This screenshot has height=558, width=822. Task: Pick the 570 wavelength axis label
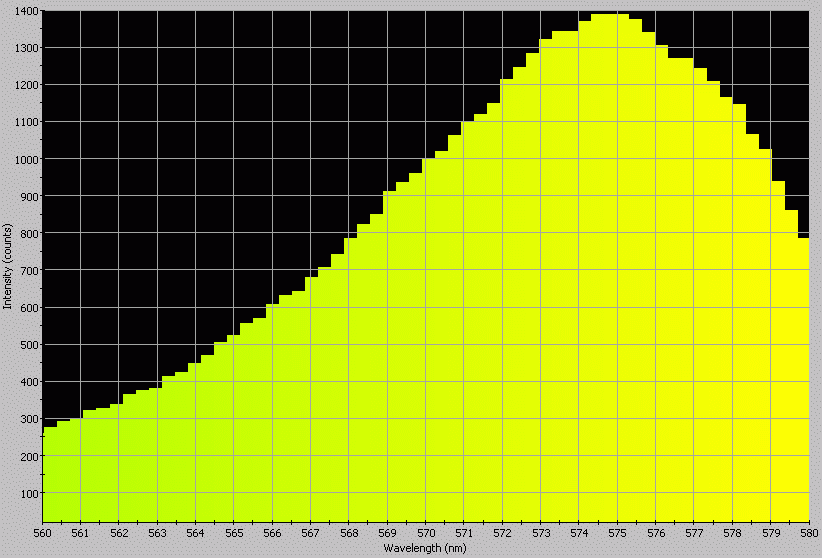coord(425,532)
